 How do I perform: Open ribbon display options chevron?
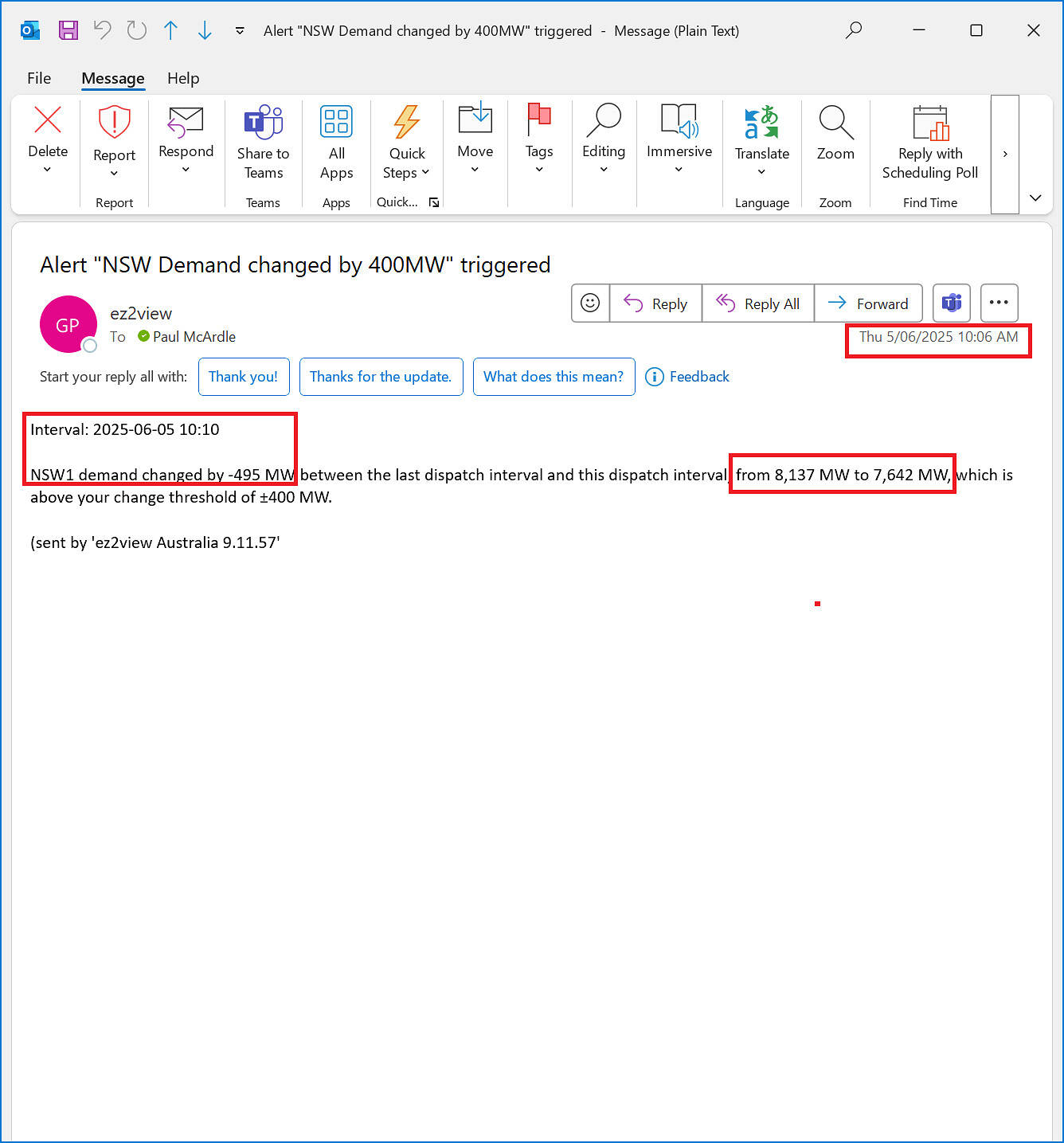pos(1035,198)
